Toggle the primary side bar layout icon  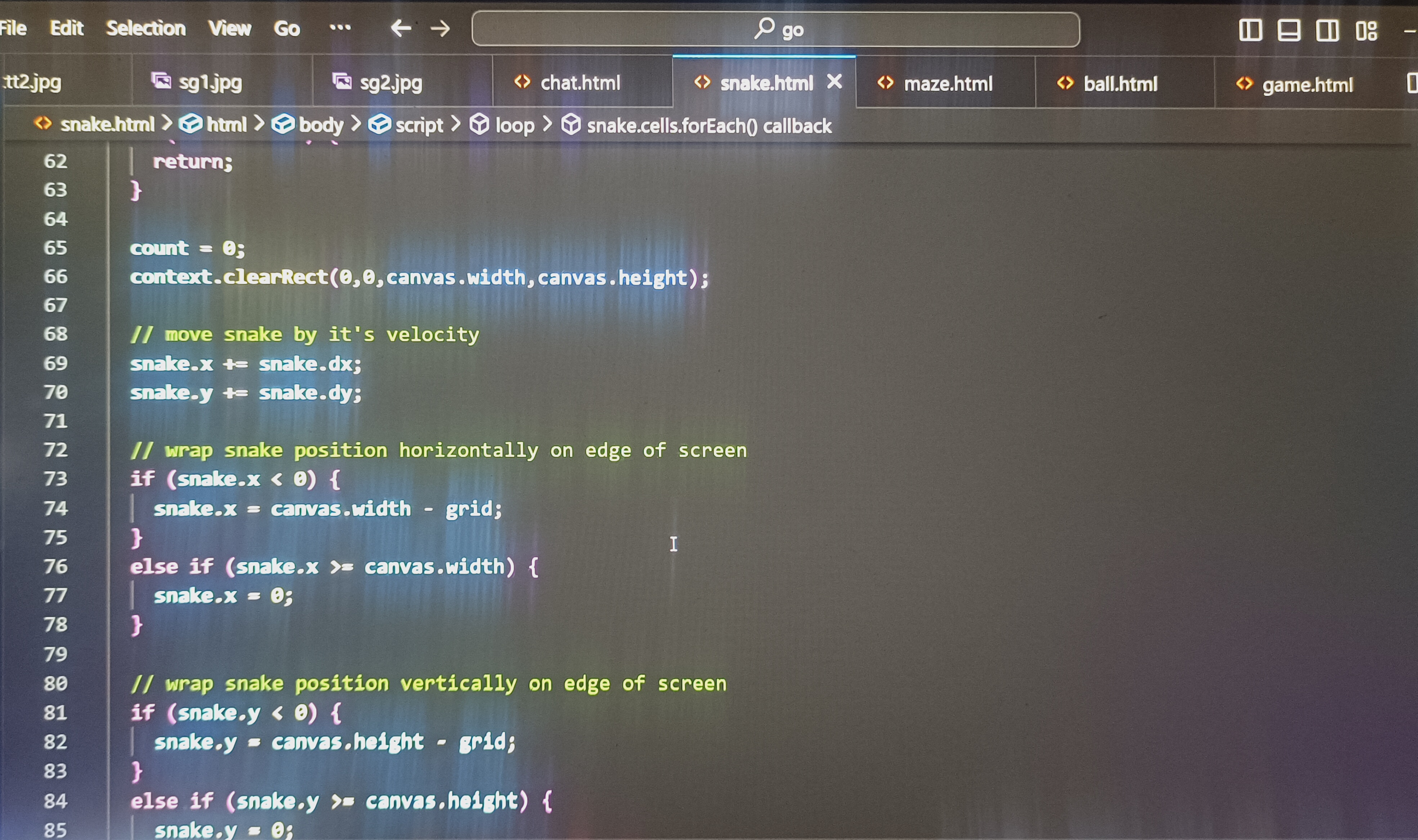[x=1250, y=30]
